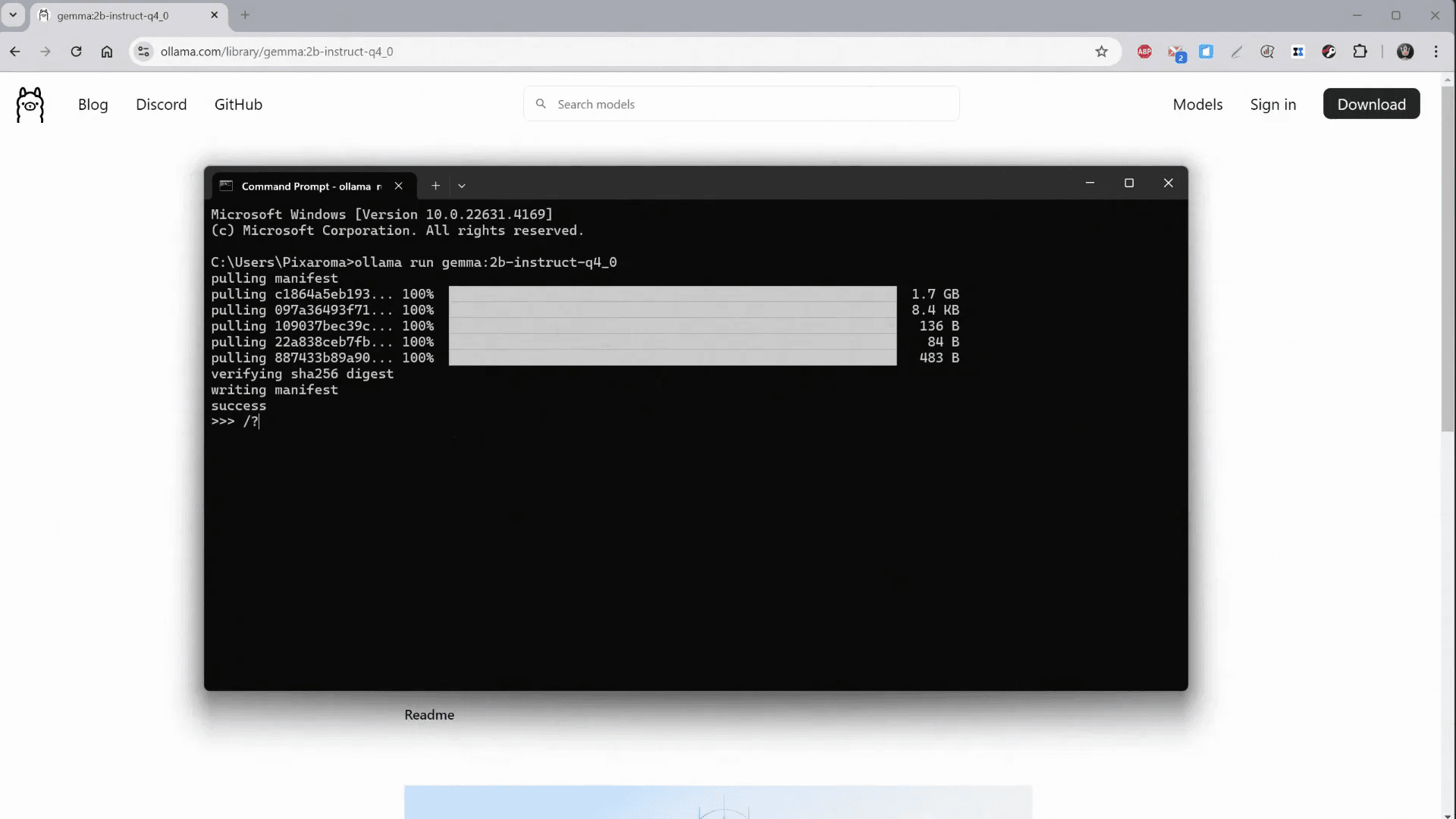Open the Chrome extensions puzzle icon

tap(1360, 52)
